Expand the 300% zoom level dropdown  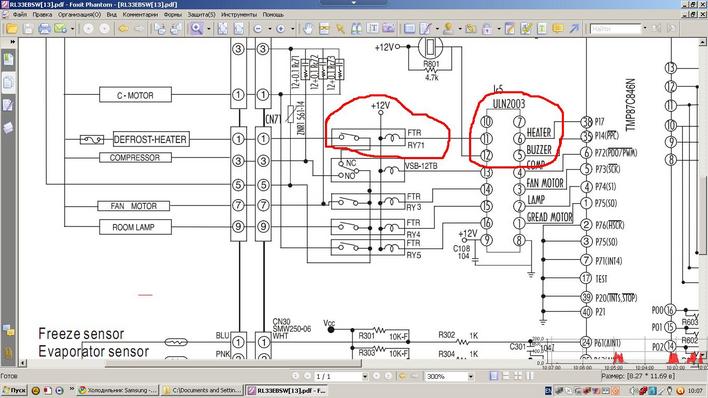point(470,376)
